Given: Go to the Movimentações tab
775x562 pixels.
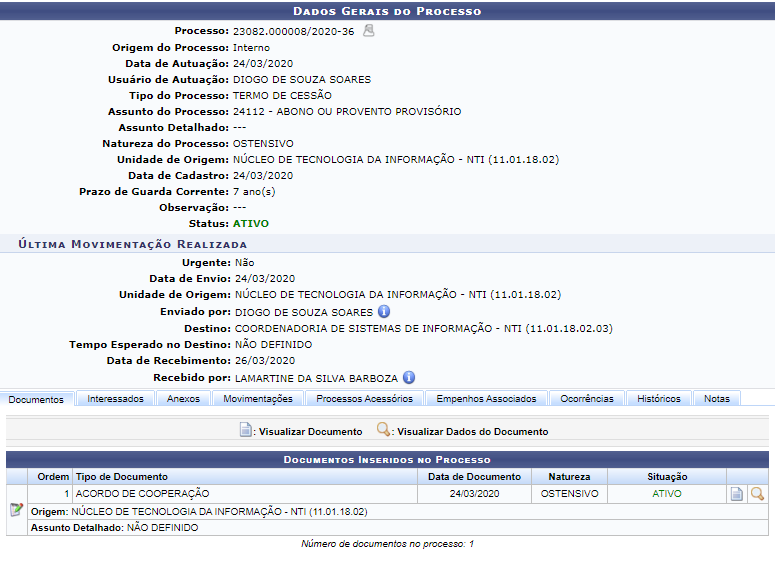Looking at the screenshot, I should (258, 399).
